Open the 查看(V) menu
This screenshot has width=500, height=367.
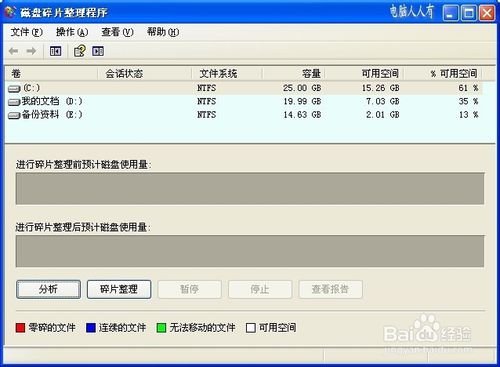pyautogui.click(x=117, y=32)
